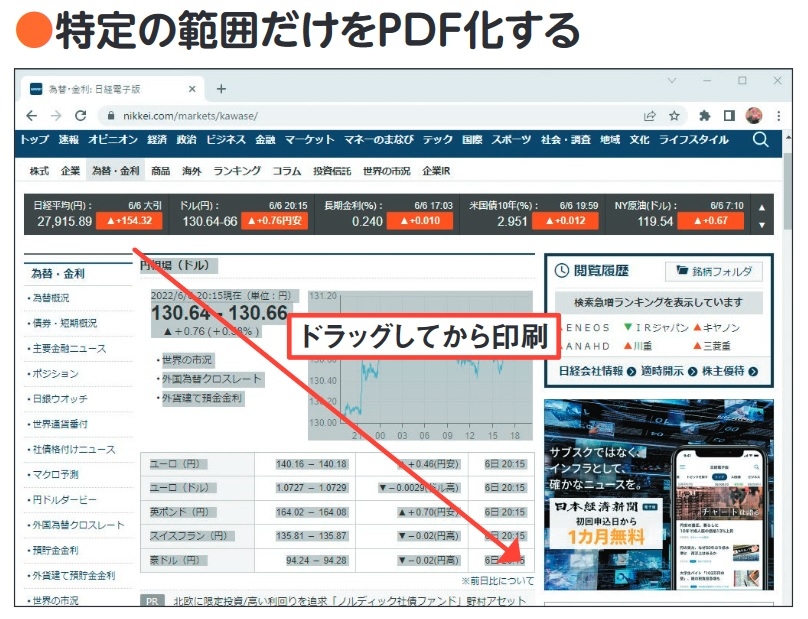Open キヤノン ranking link
Image resolution: width=808 pixels, height=619 pixels.
[716, 328]
